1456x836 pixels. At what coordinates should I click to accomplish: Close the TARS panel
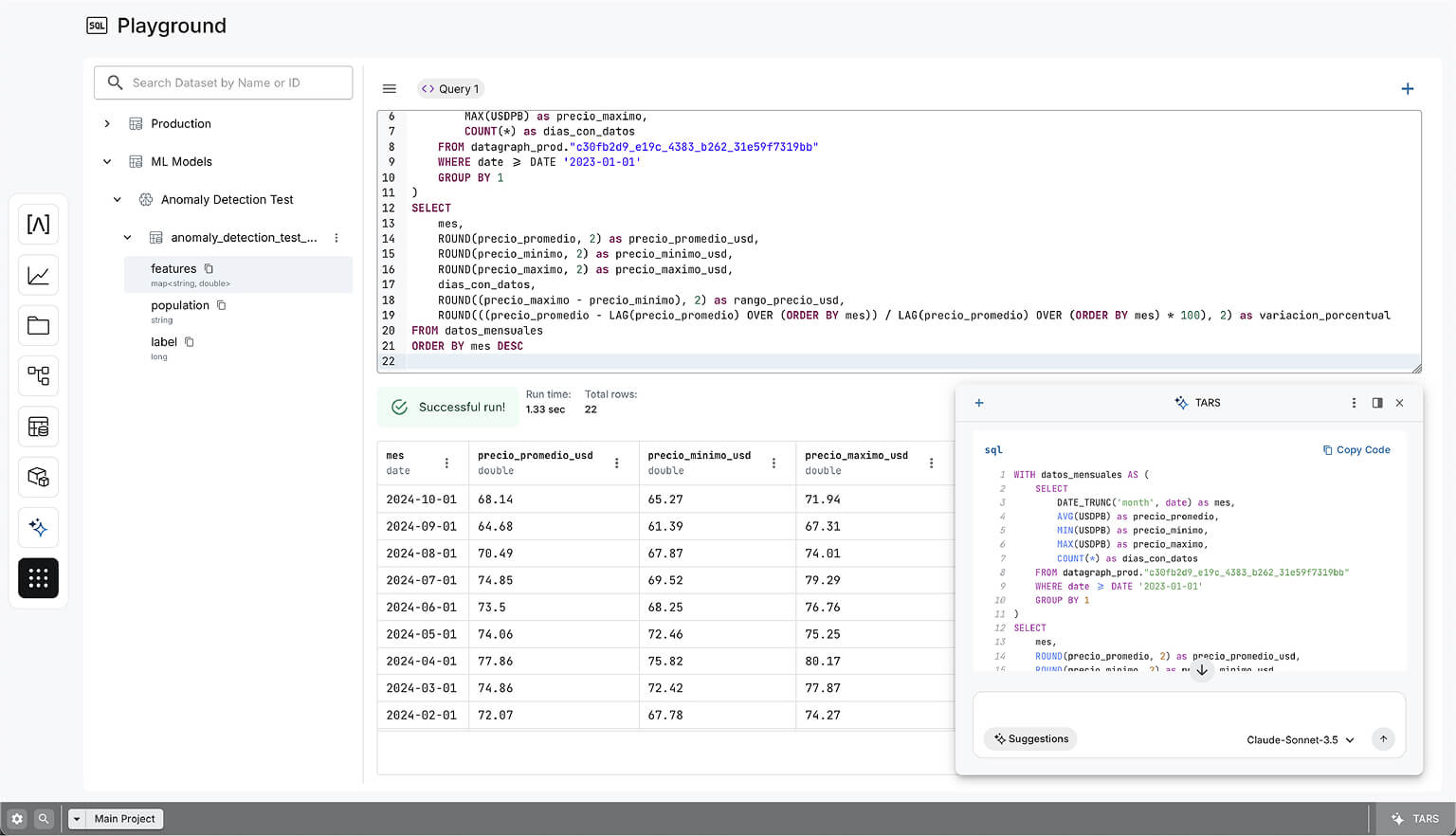click(x=1400, y=403)
